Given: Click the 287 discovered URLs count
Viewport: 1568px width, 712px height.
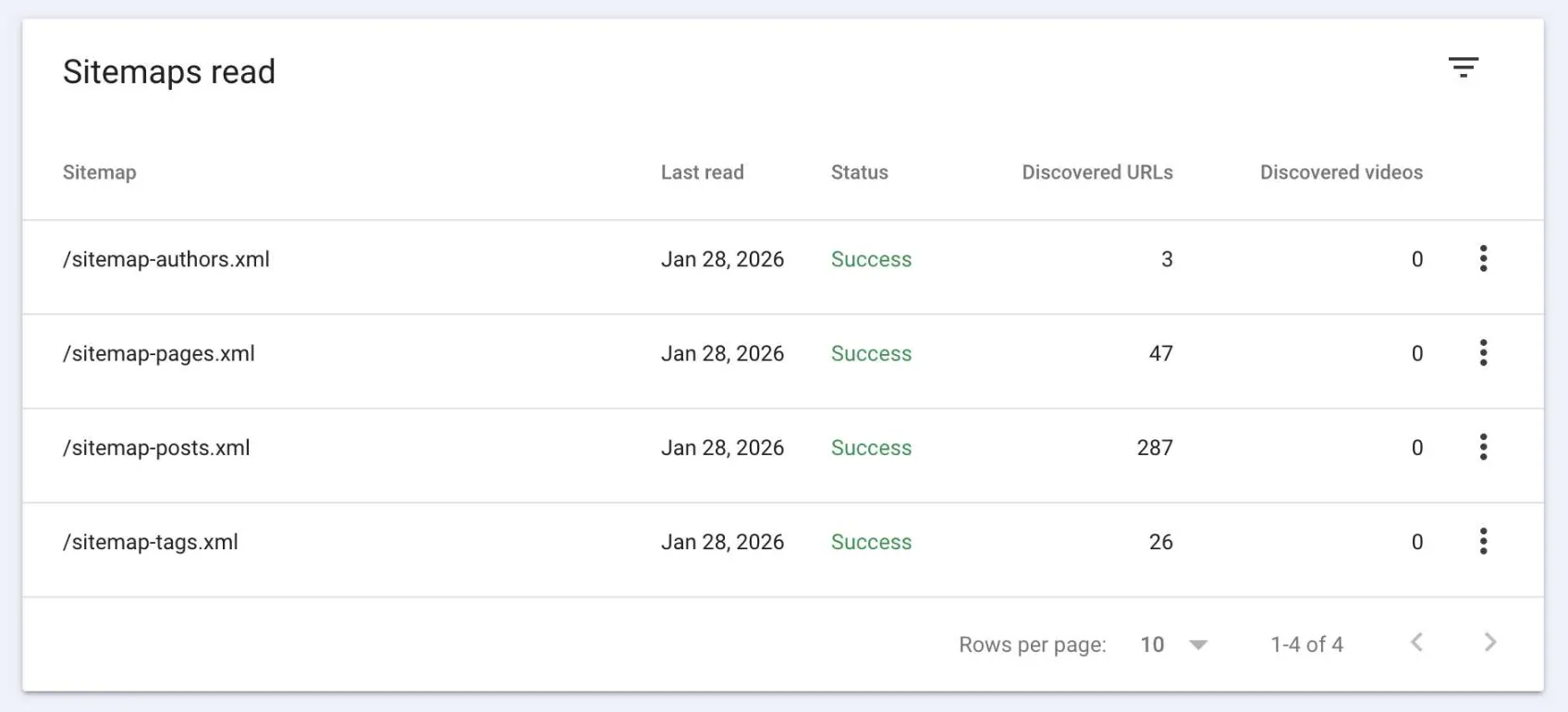Looking at the screenshot, I should coord(1155,448).
